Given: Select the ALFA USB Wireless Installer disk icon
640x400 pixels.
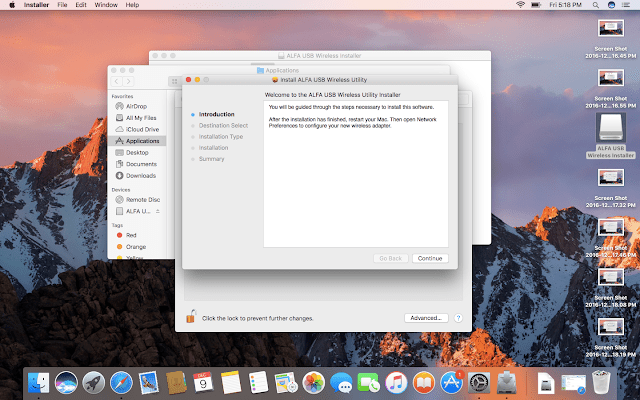Looking at the screenshot, I should (610, 128).
